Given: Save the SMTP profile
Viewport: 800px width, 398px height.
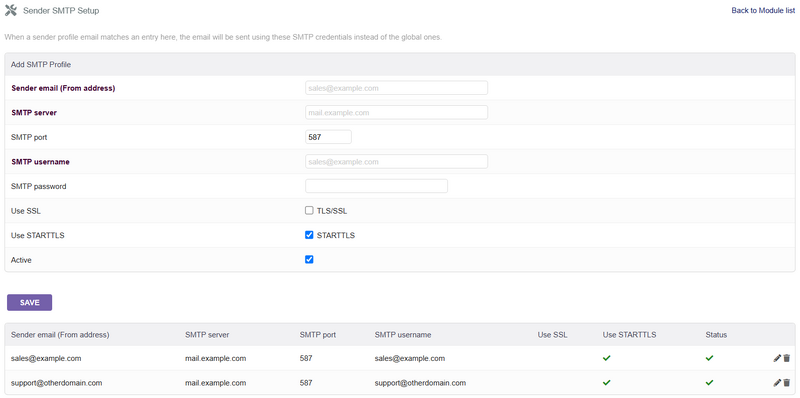Looking at the screenshot, I should pyautogui.click(x=30, y=303).
